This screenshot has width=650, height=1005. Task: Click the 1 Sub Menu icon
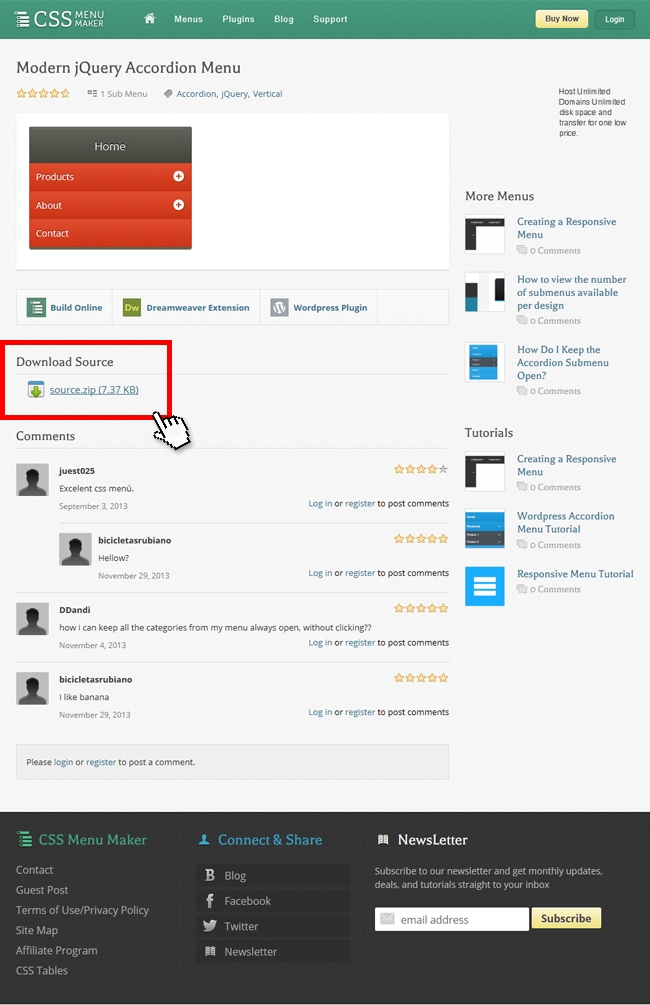point(92,94)
